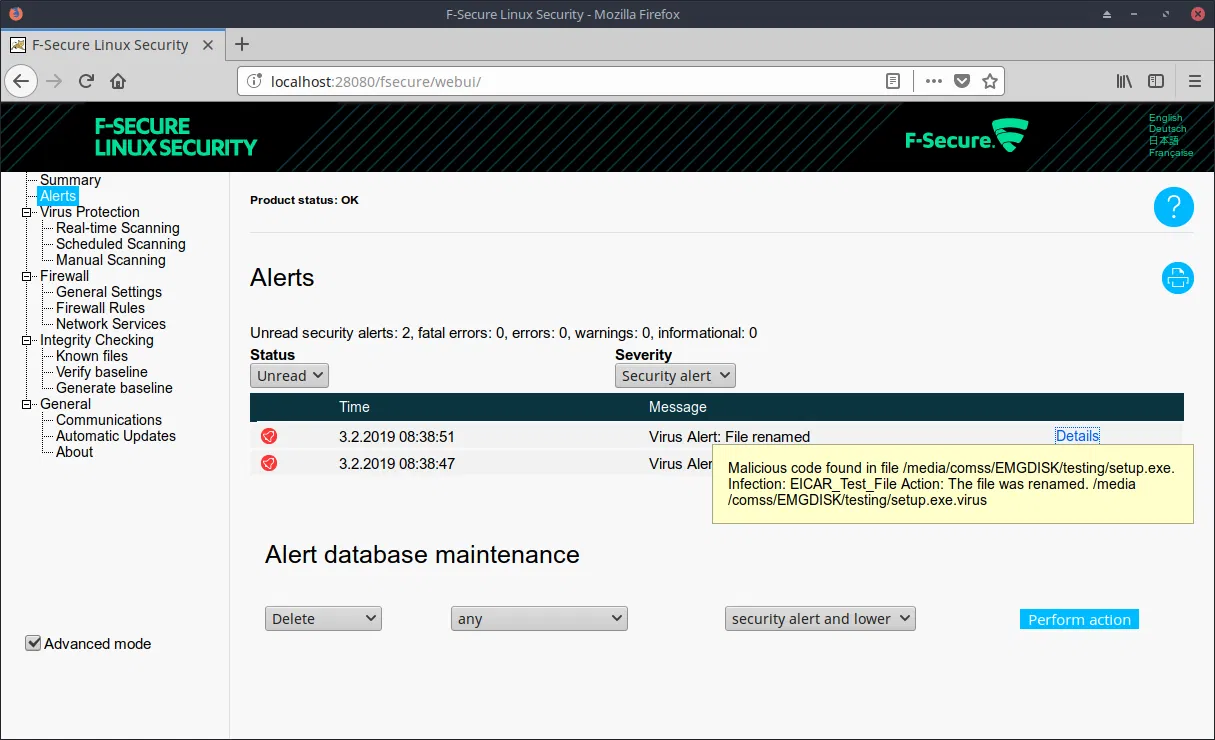Image resolution: width=1215 pixels, height=740 pixels.
Task: Open the Delete action dropdown
Action: click(x=324, y=619)
